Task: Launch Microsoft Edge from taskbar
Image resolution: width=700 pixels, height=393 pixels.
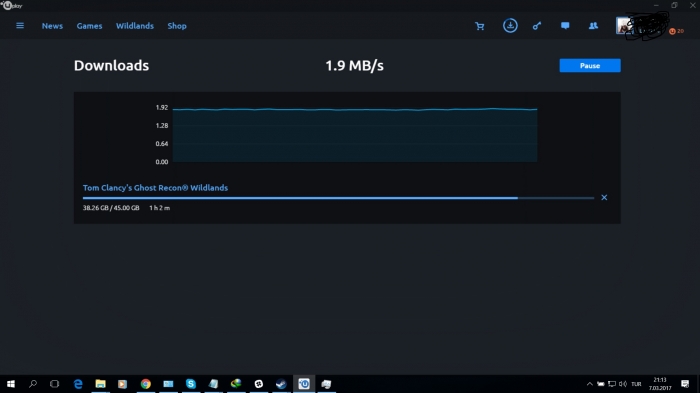Action: pyautogui.click(x=78, y=384)
